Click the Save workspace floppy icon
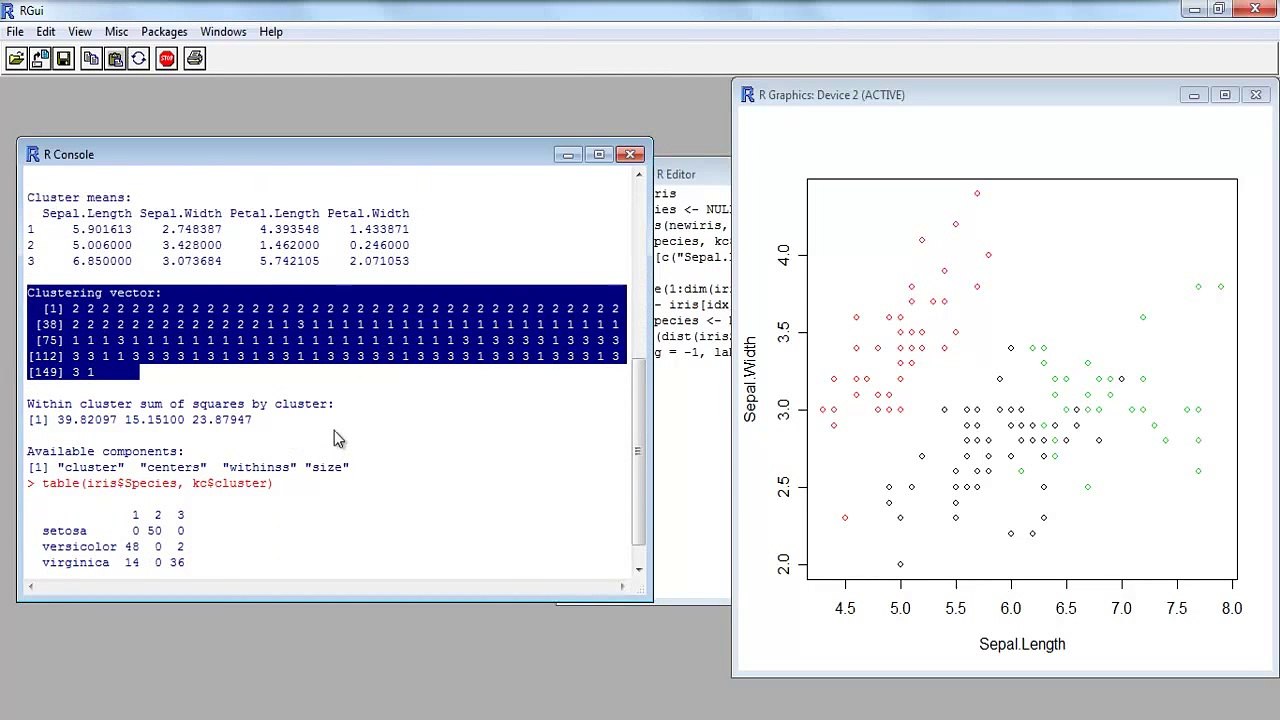Image resolution: width=1280 pixels, height=720 pixels. 64,59
